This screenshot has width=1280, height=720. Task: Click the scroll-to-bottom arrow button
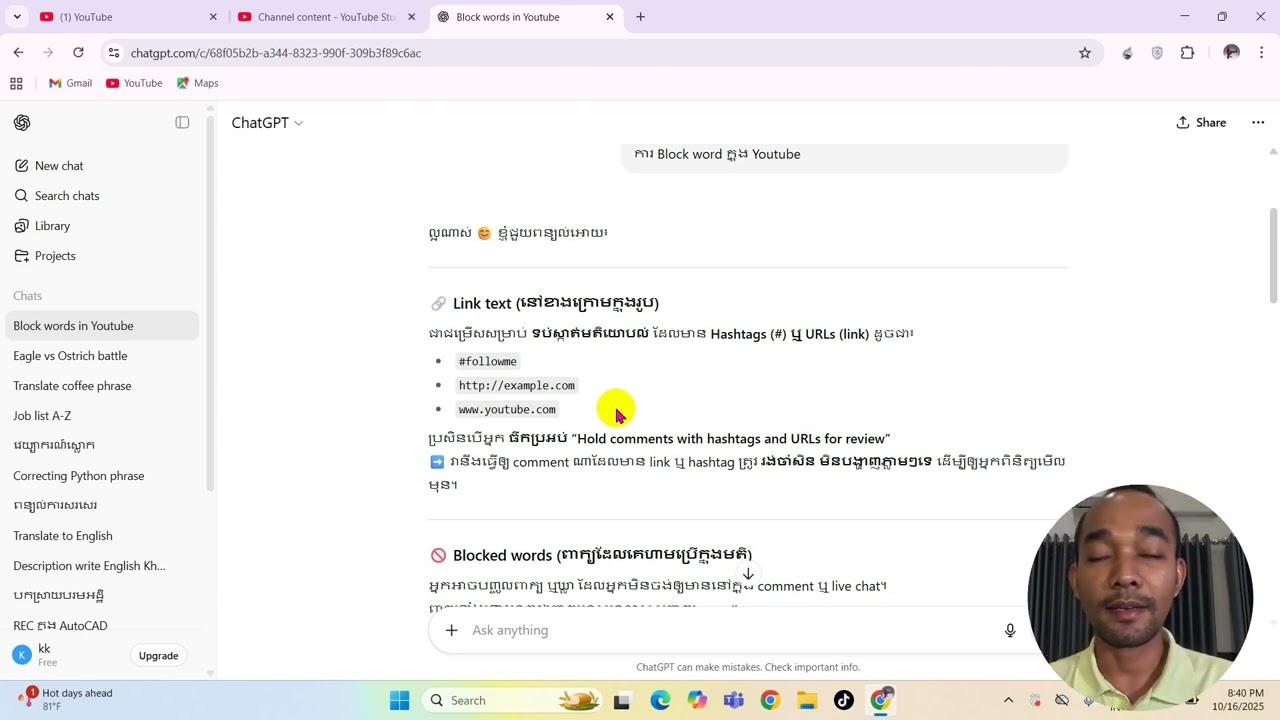[x=748, y=574]
